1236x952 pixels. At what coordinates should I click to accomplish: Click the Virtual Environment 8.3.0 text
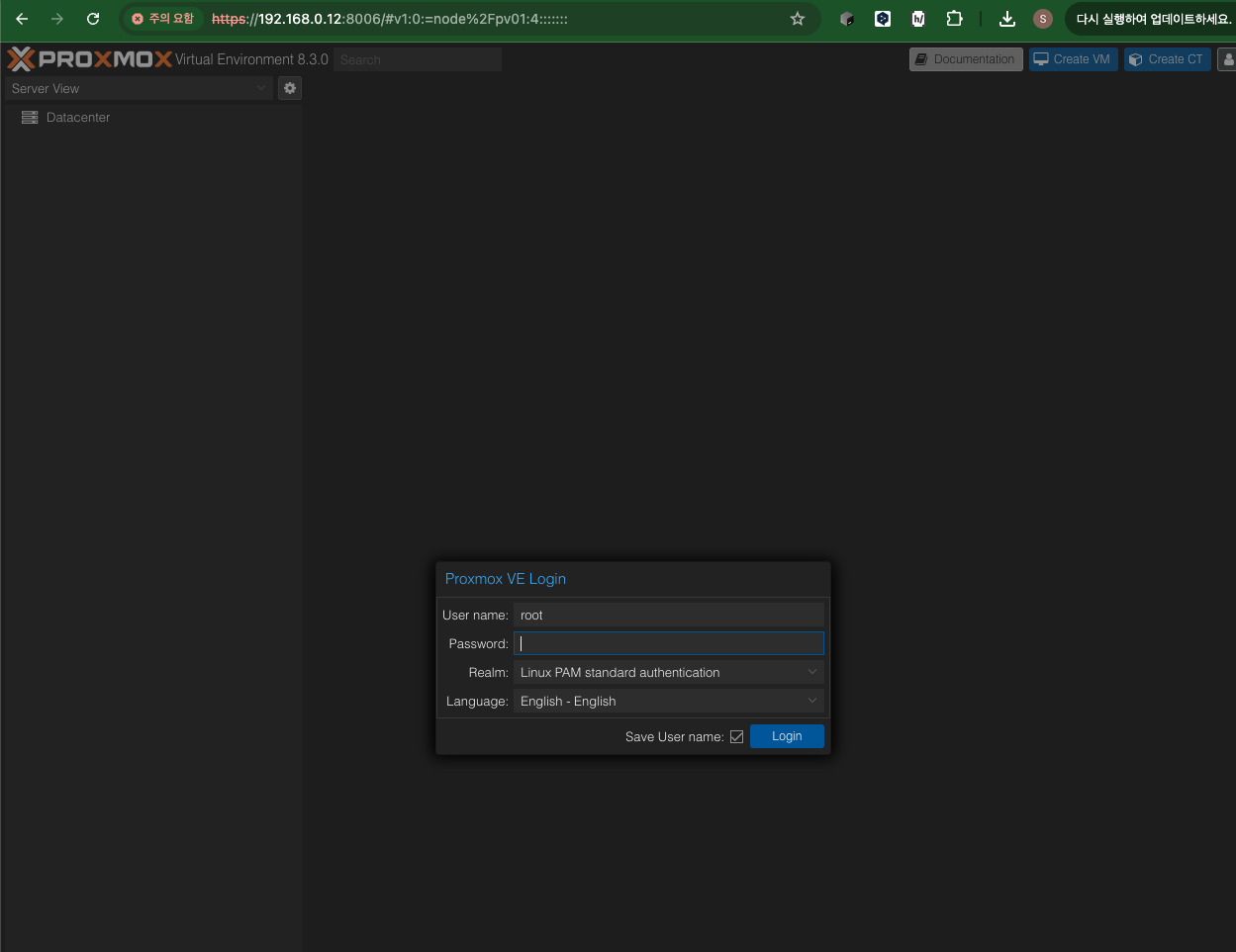(251, 59)
